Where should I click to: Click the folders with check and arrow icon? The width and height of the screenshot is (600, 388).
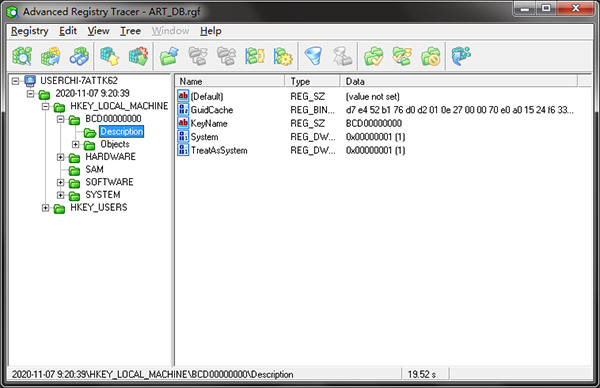(402, 56)
